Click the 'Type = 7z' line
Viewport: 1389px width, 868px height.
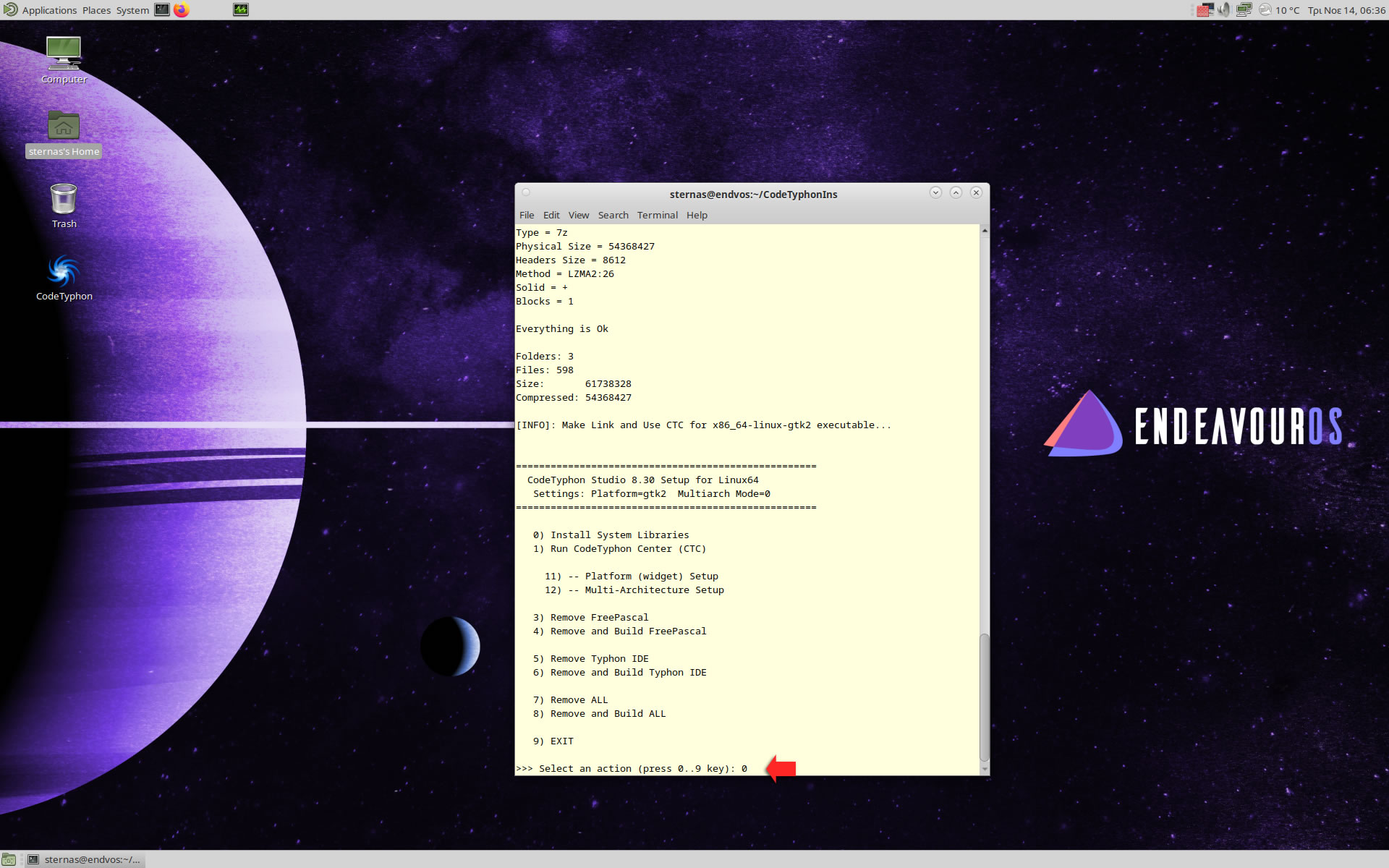tap(541, 232)
